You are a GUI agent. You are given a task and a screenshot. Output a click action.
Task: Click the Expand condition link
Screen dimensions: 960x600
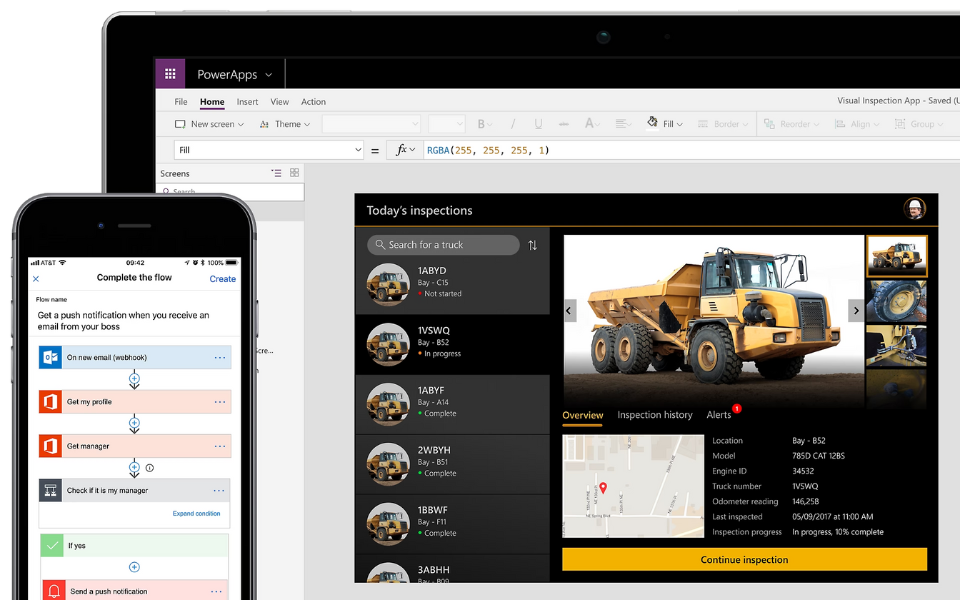pos(196,514)
